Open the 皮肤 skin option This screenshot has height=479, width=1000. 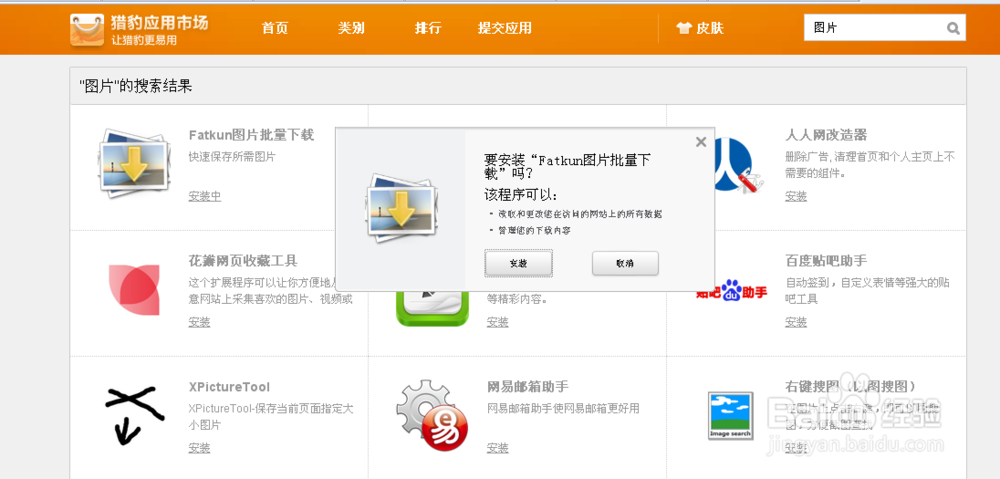click(710, 28)
